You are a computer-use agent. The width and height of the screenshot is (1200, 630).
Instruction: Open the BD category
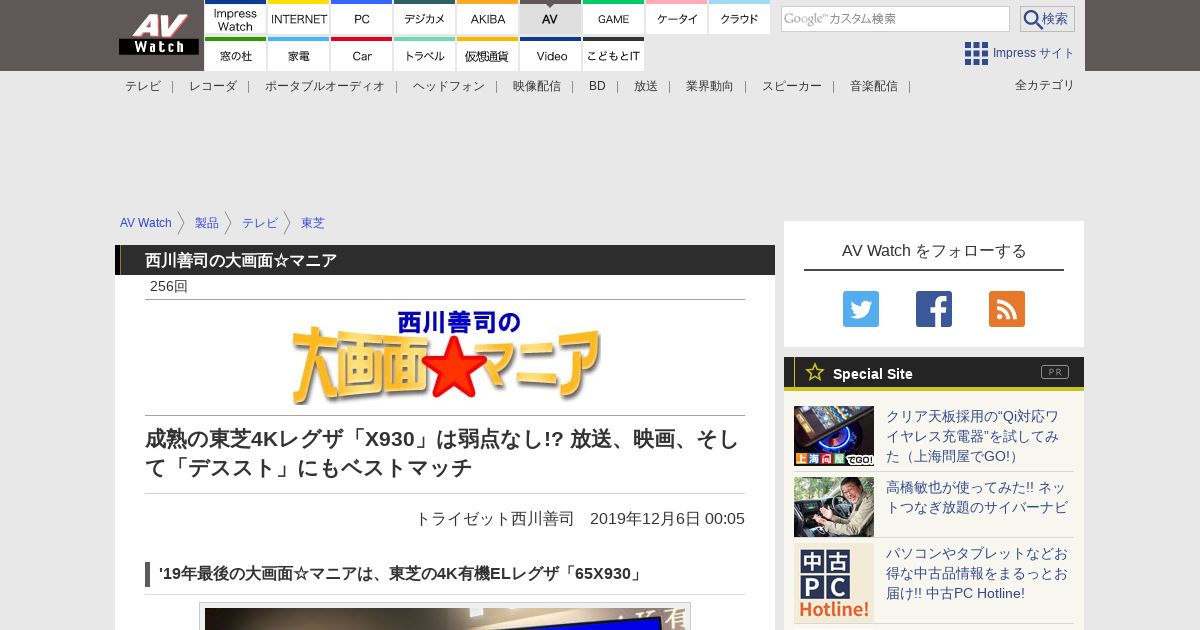(x=597, y=86)
